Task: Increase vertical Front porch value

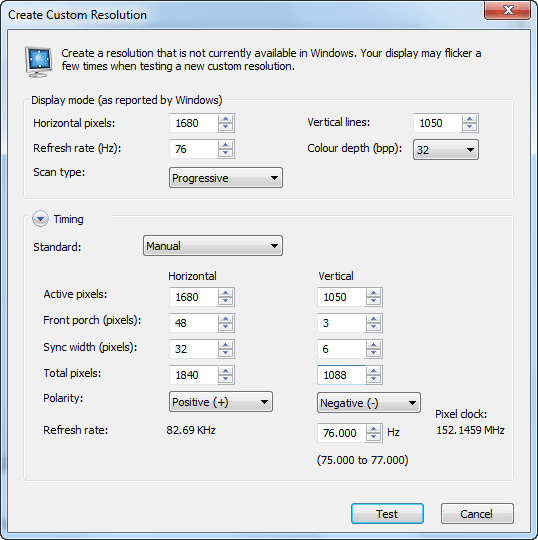Action: click(374, 319)
